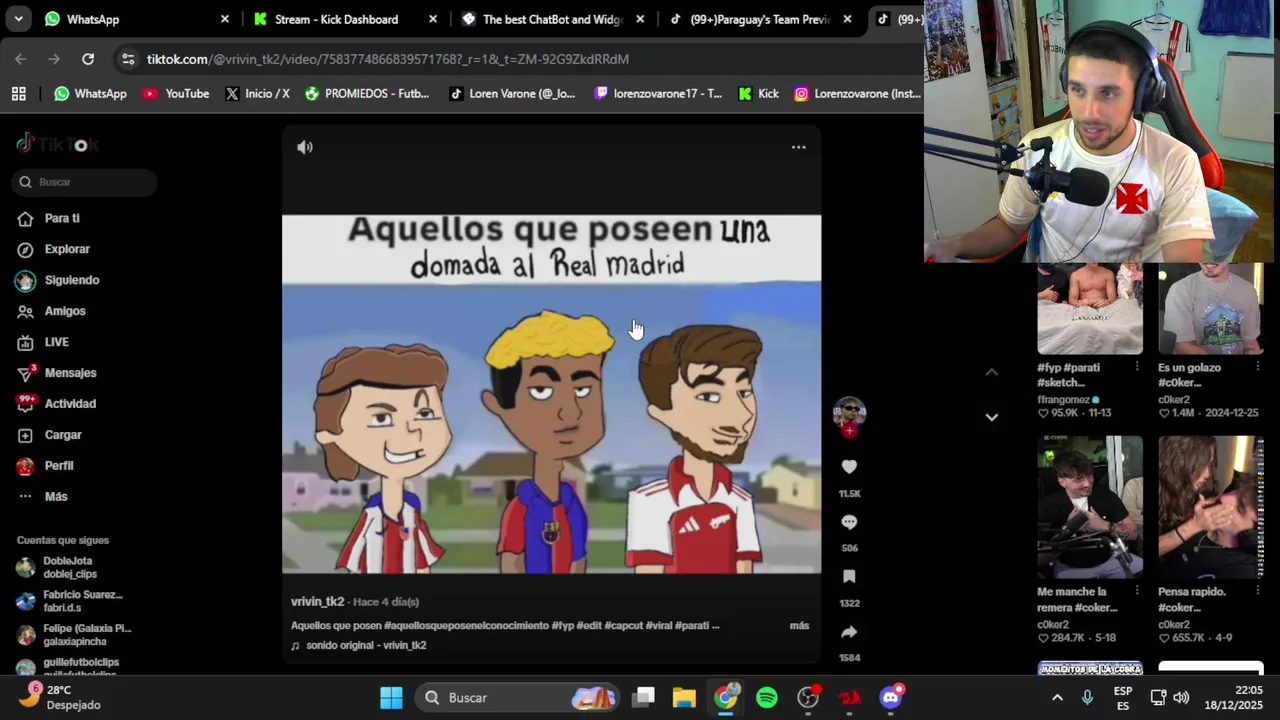This screenshot has height=720, width=1280.
Task: Open the Loren Varone TikTok bookmark
Action: (512, 94)
